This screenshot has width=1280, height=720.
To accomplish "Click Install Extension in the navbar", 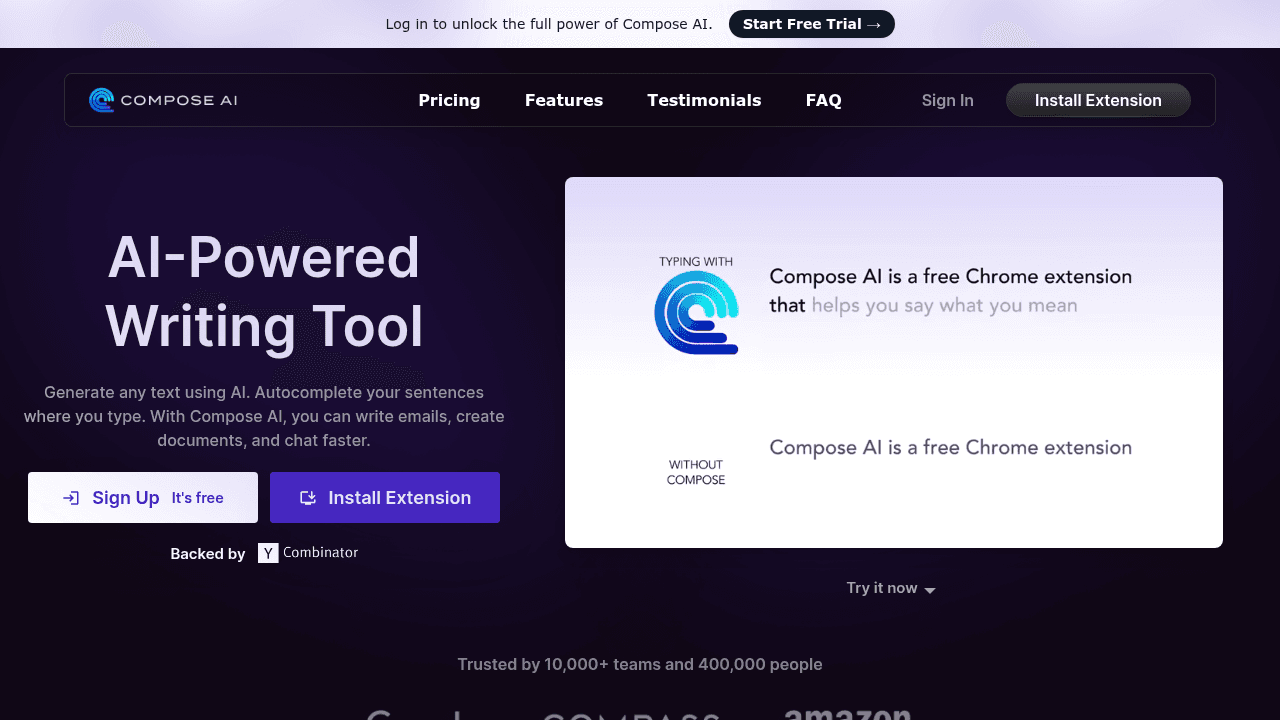I will 1098,100.
